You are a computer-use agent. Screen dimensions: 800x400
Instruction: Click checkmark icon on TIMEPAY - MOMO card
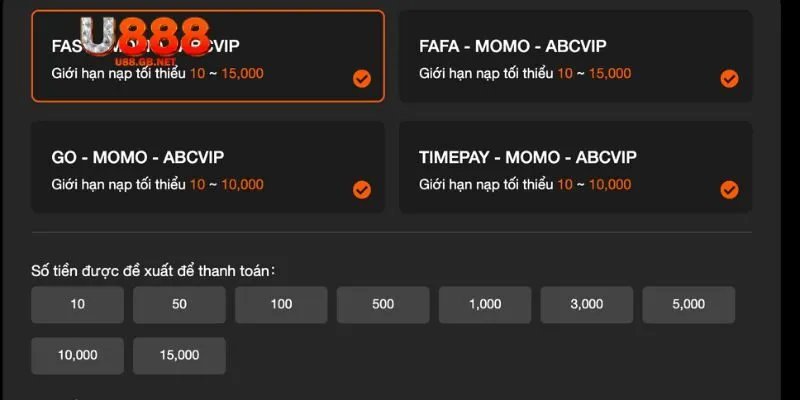(x=729, y=190)
